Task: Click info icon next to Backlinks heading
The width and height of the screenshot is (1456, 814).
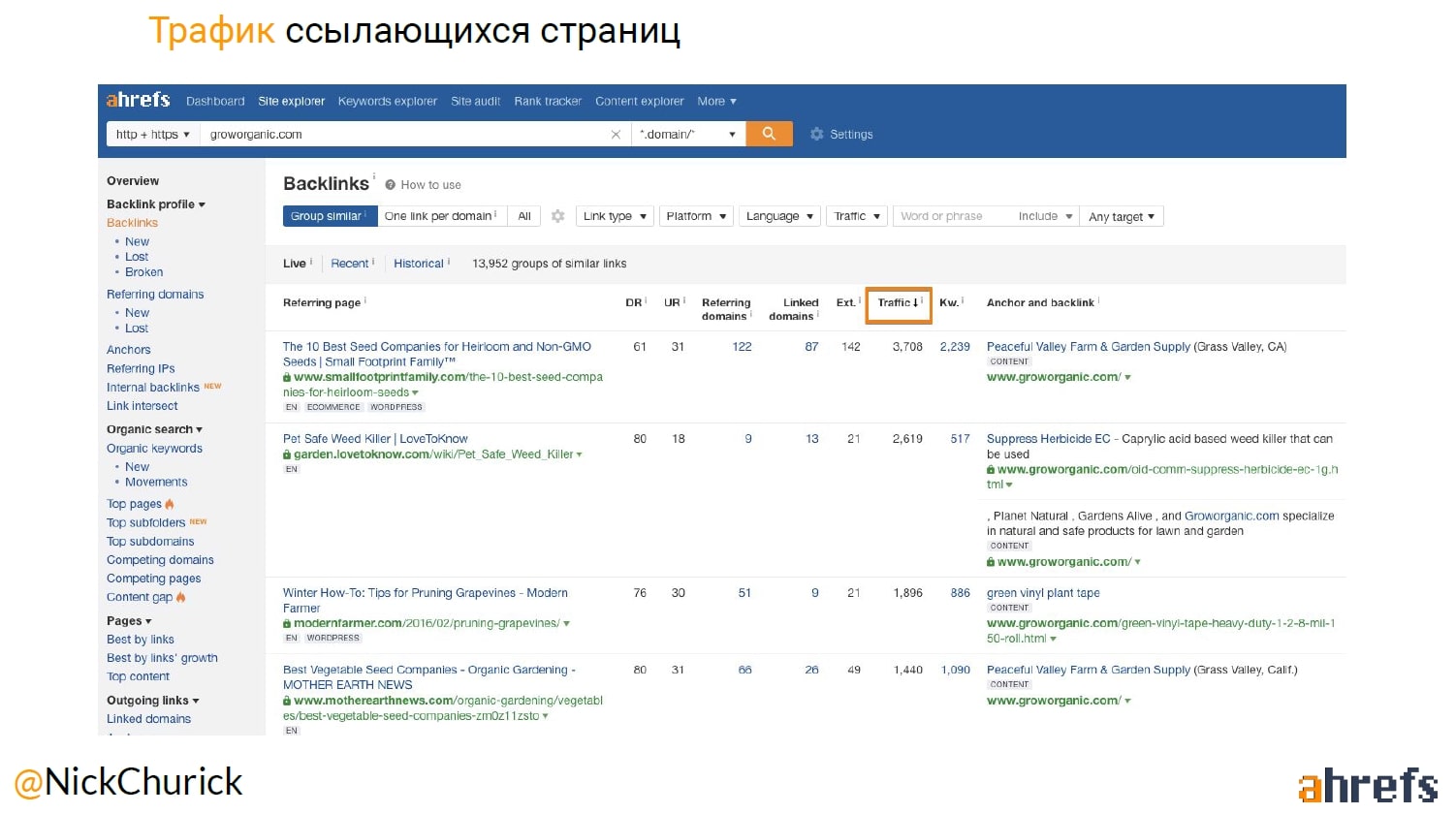Action: pyautogui.click(x=374, y=176)
